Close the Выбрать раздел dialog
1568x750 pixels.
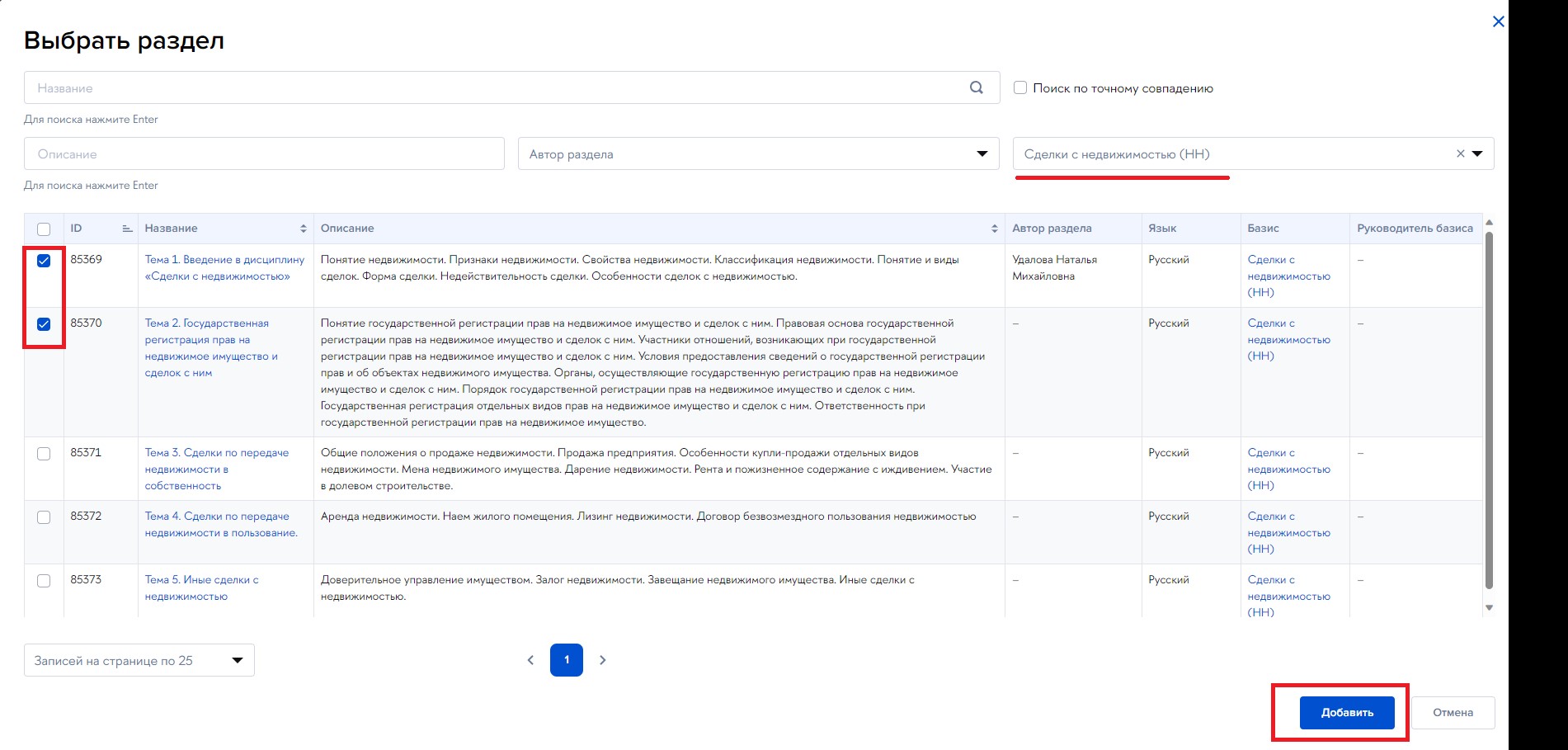coord(1498,22)
